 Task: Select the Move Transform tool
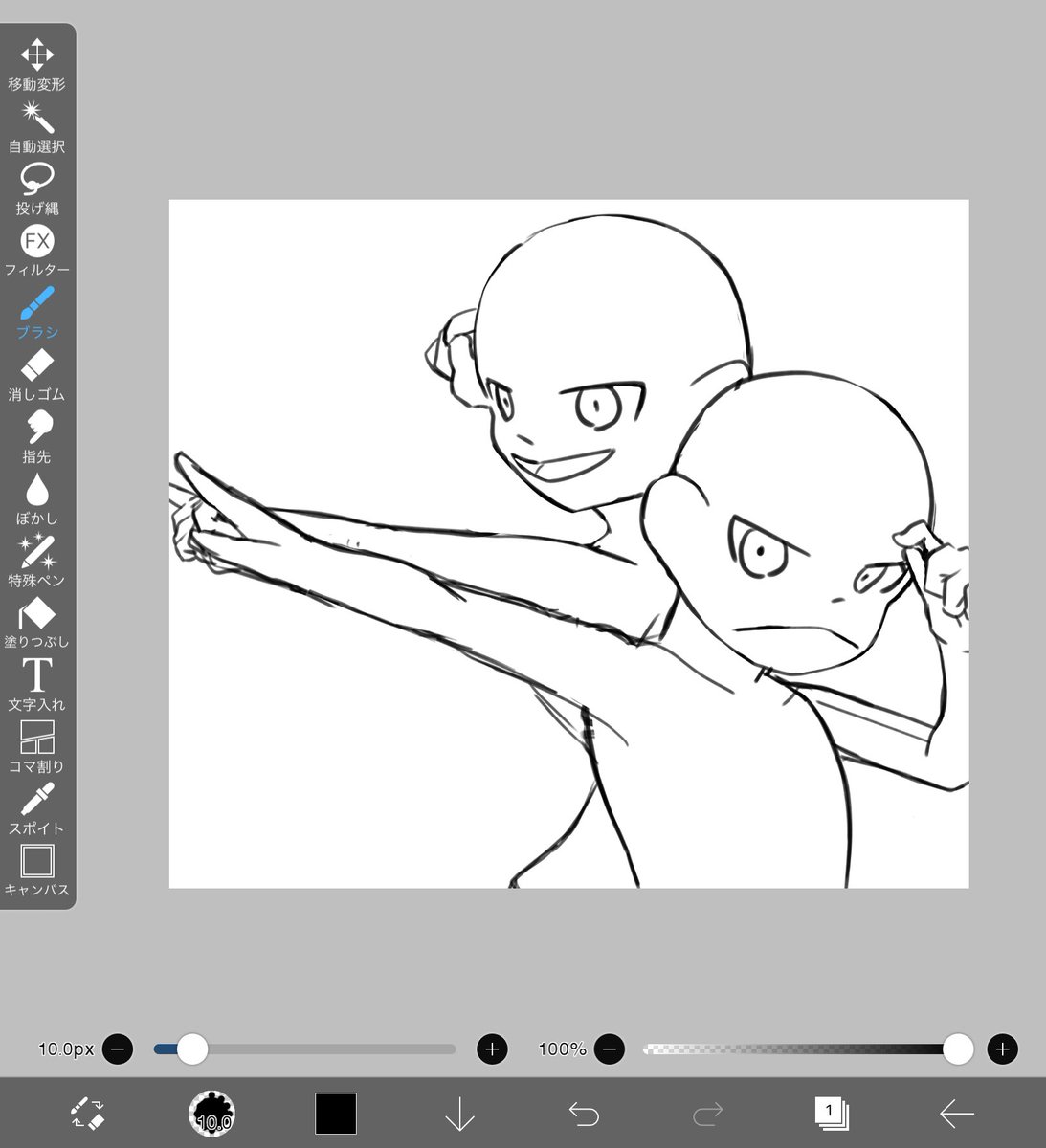37,57
